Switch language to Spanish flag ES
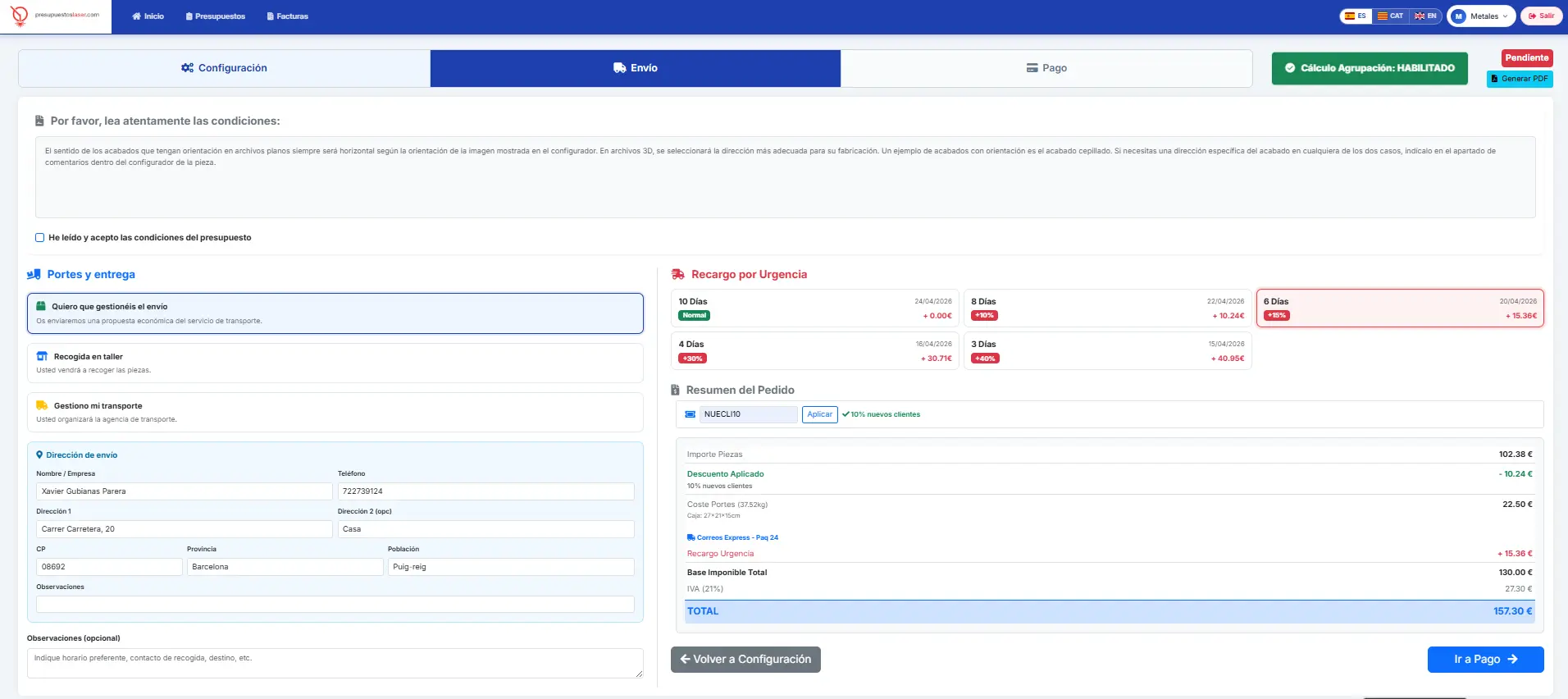 pos(1356,16)
